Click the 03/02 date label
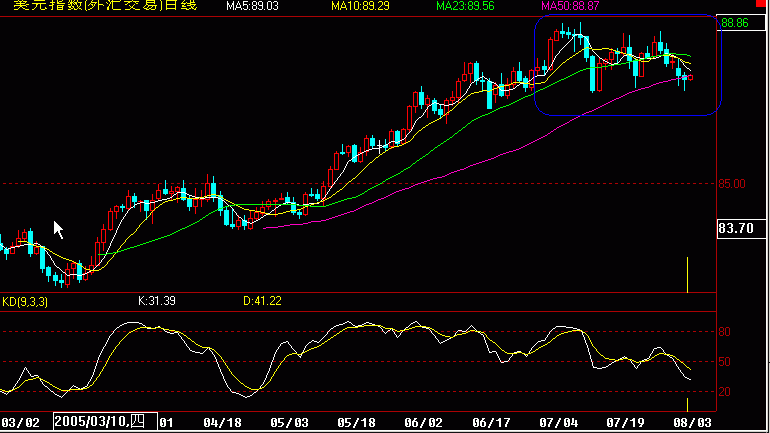 pyautogui.click(x=20, y=423)
